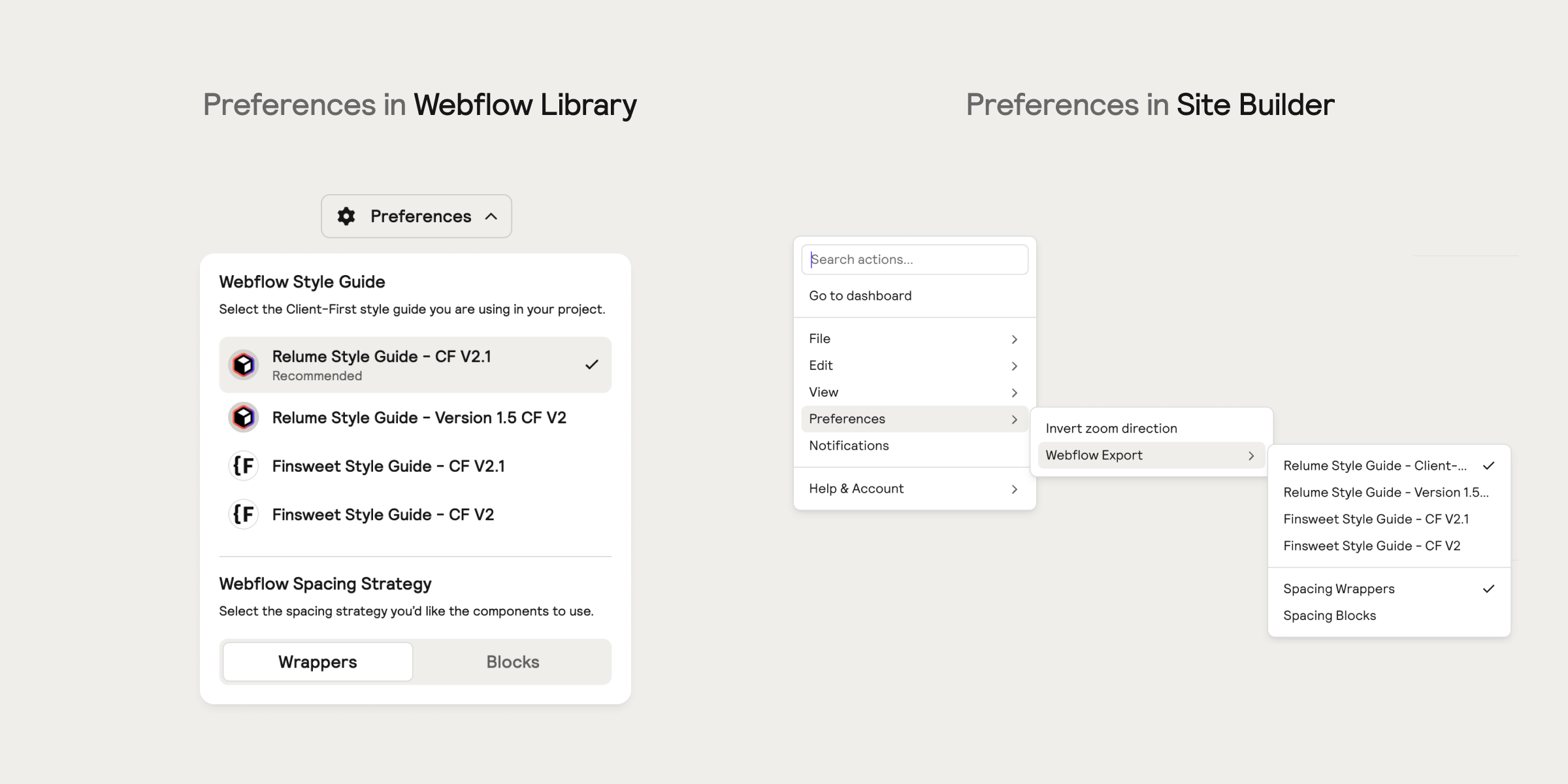Collapse the Preferences dropdown chevron
The image size is (1568, 784).
pyautogui.click(x=491, y=216)
